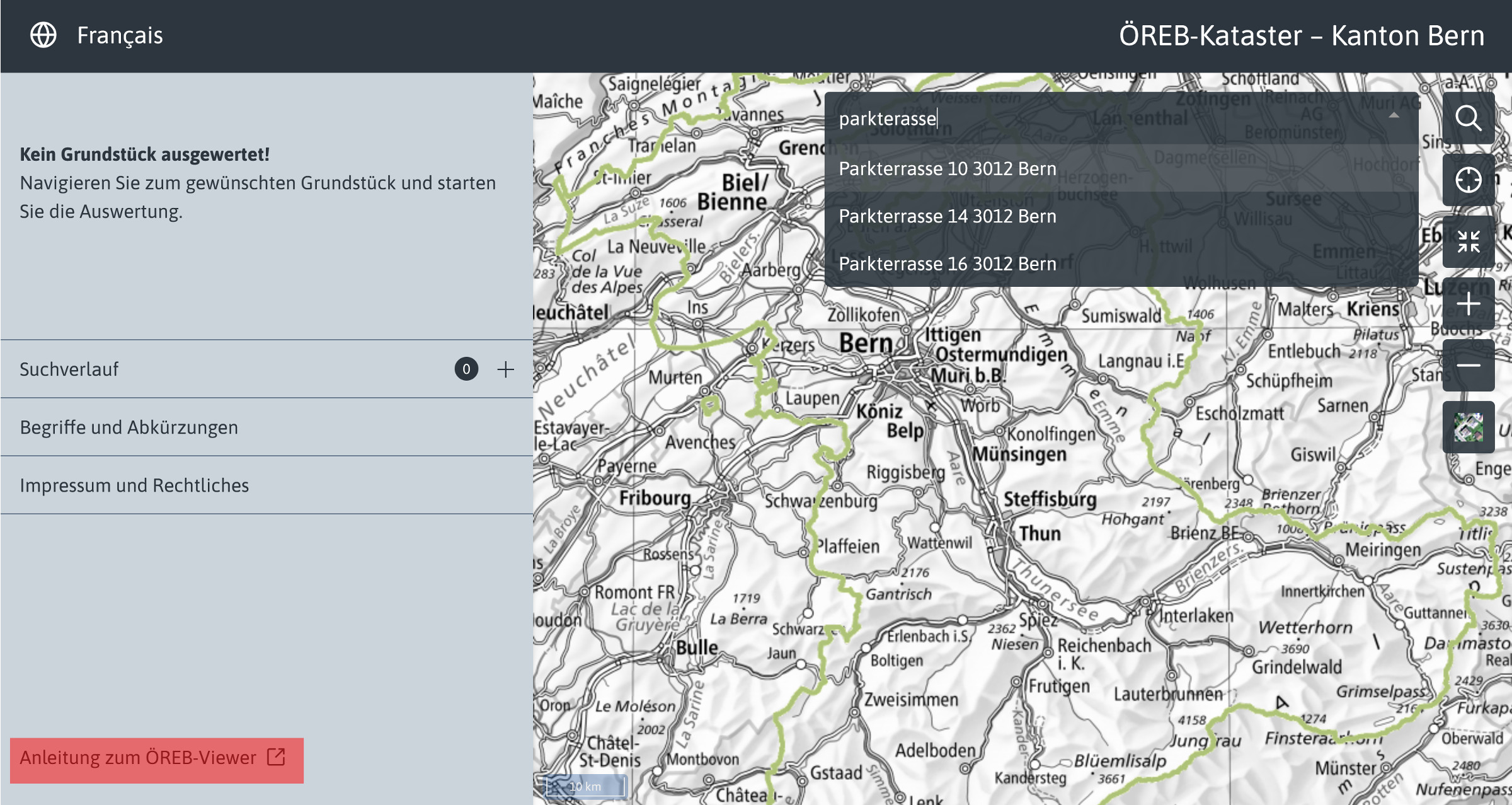This screenshot has width=1512, height=805.
Task: Click the collapse-arrows zoom-to-extent button
Action: tap(1469, 241)
